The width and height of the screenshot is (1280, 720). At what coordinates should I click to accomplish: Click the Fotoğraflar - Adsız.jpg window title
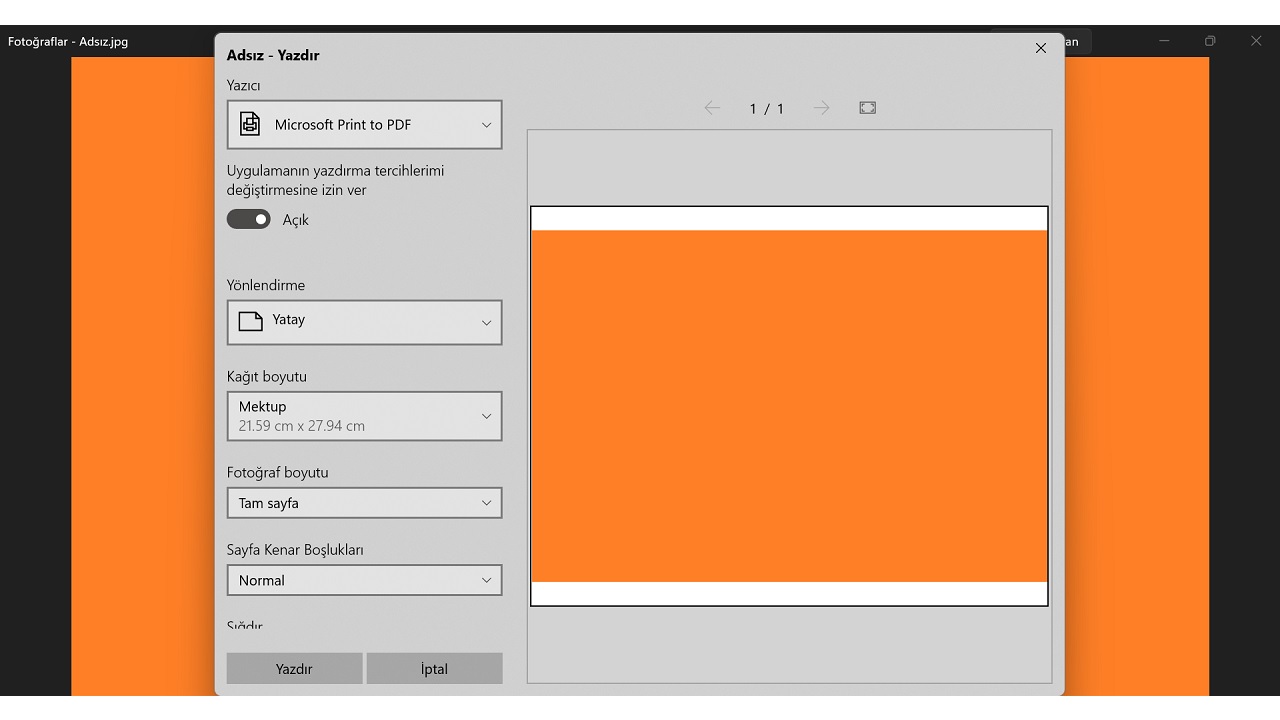coord(68,42)
